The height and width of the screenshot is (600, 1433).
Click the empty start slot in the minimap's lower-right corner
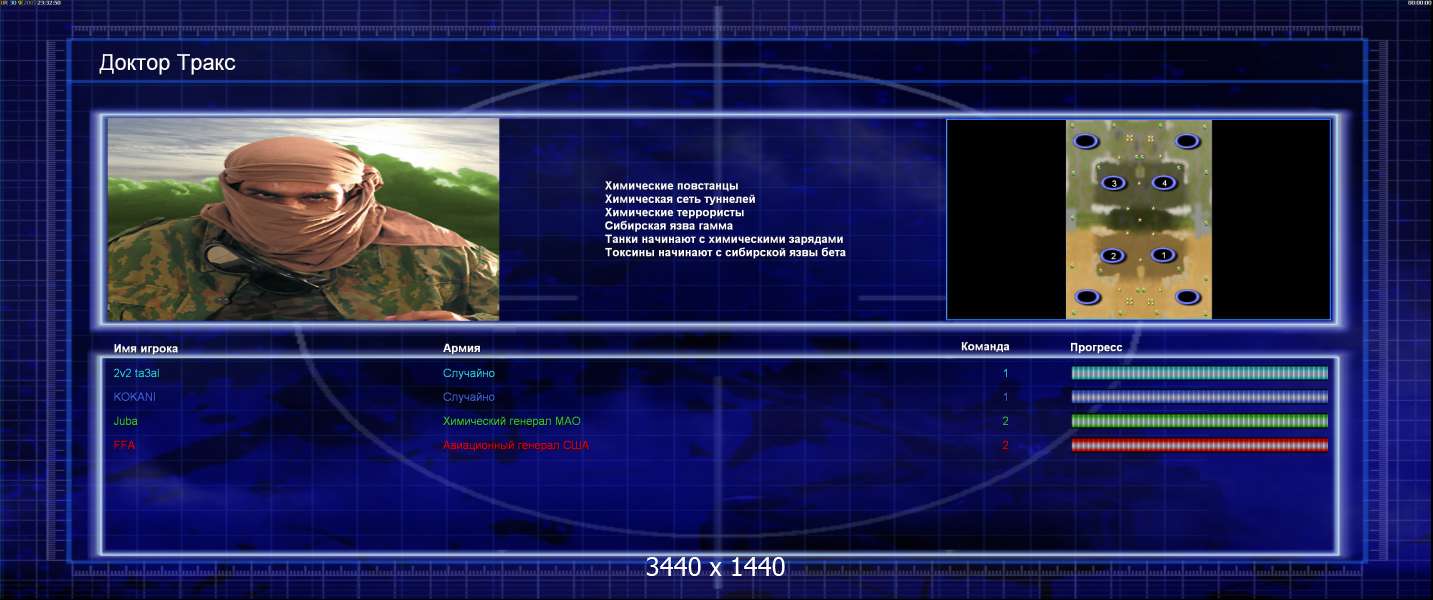(1187, 297)
